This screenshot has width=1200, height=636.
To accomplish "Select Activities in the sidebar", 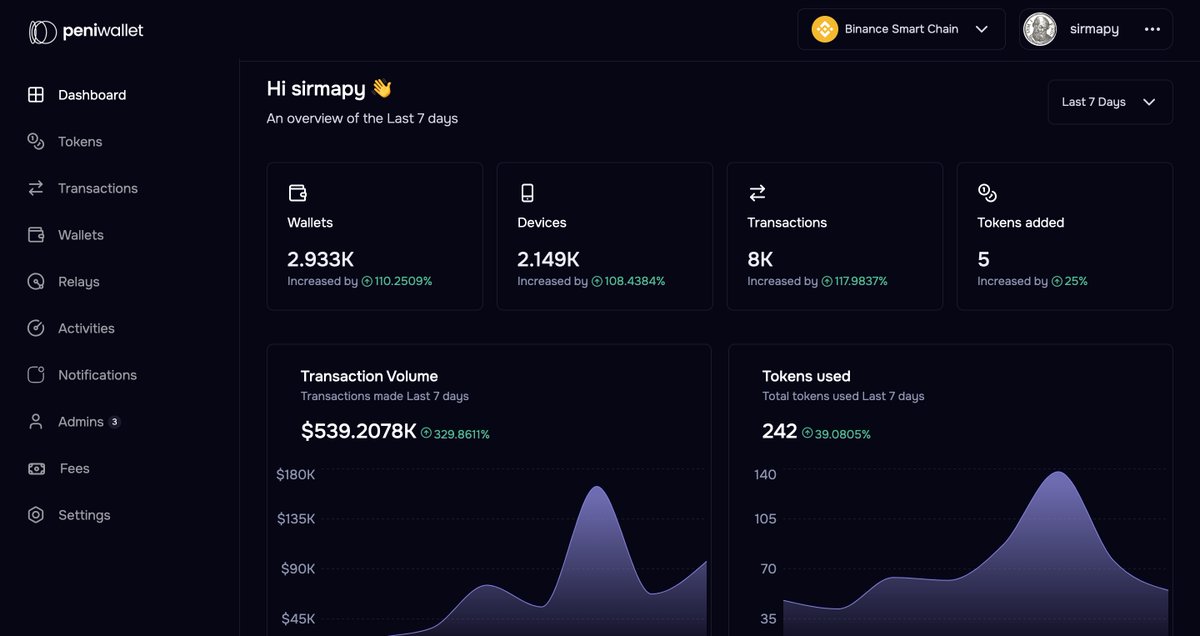I will coord(86,328).
